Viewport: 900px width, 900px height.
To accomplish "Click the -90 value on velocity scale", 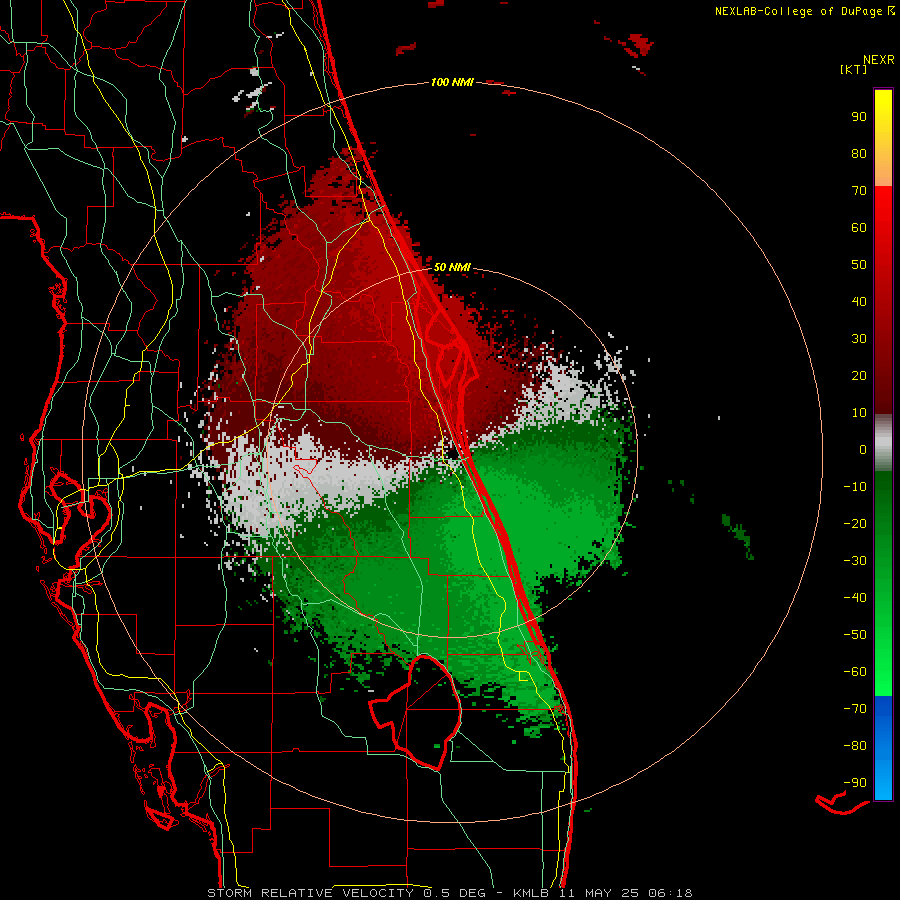I will (855, 783).
